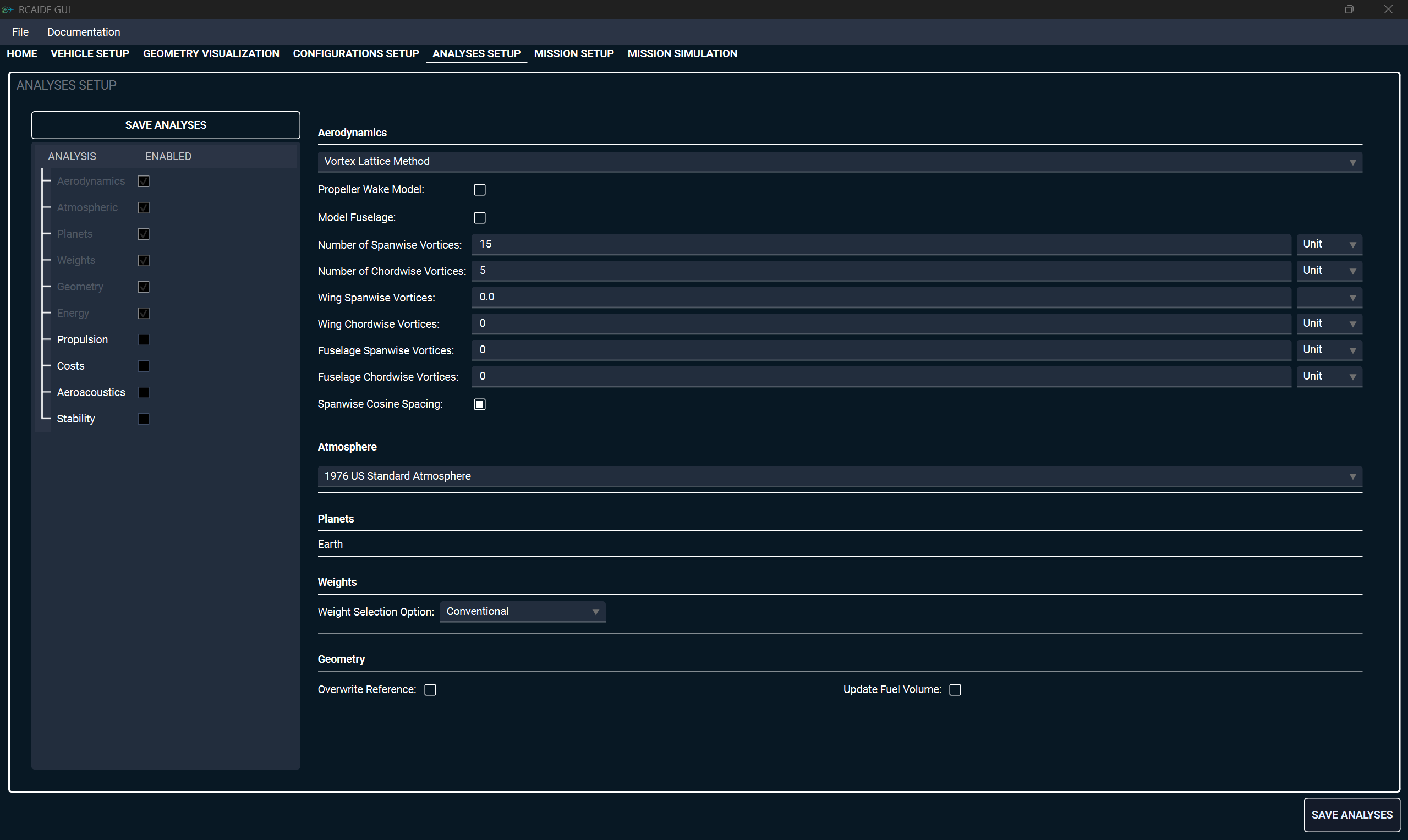Toggle Spanwise Cosine Spacing checkbox
Viewport: 1408px width, 840px height.
[x=480, y=404]
